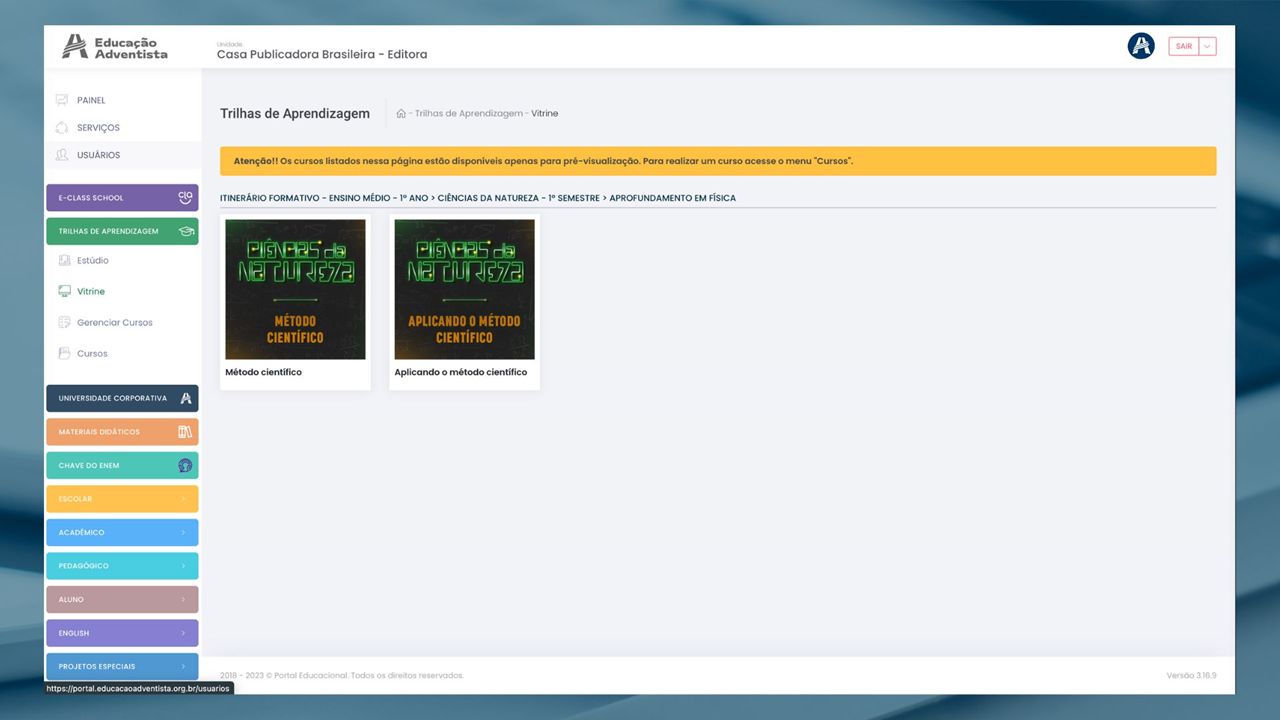
Task: Open the Materiais Didáticos section
Action: [122, 432]
